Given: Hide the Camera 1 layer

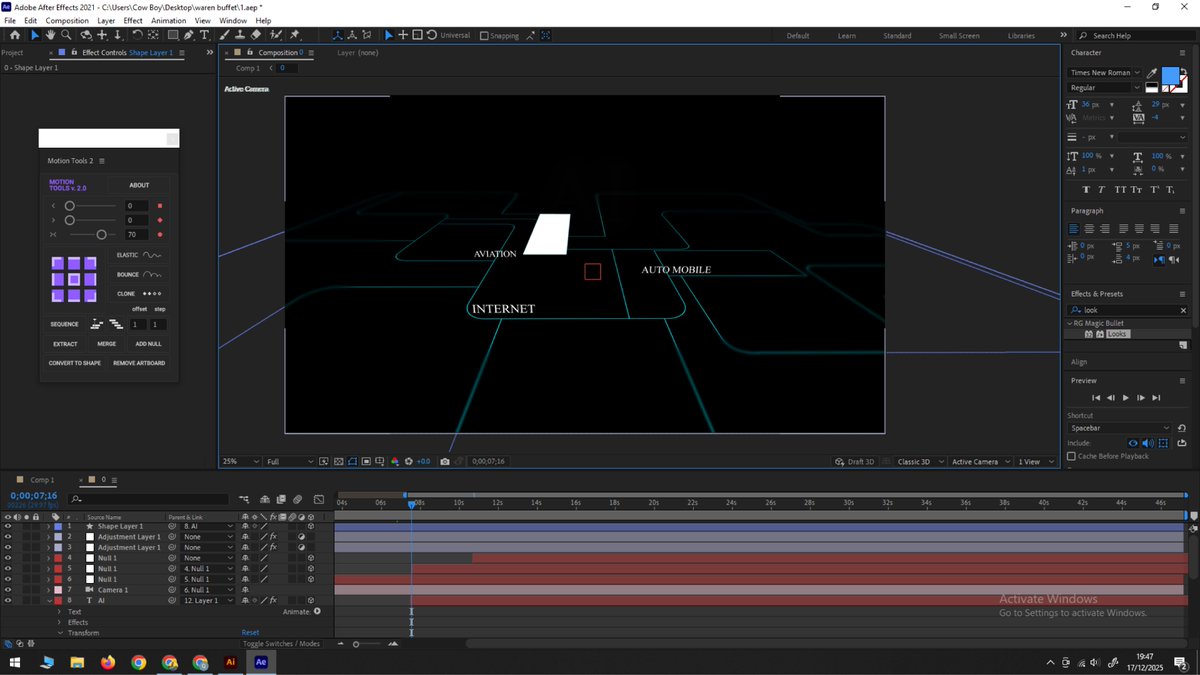Looking at the screenshot, I should coord(8,590).
